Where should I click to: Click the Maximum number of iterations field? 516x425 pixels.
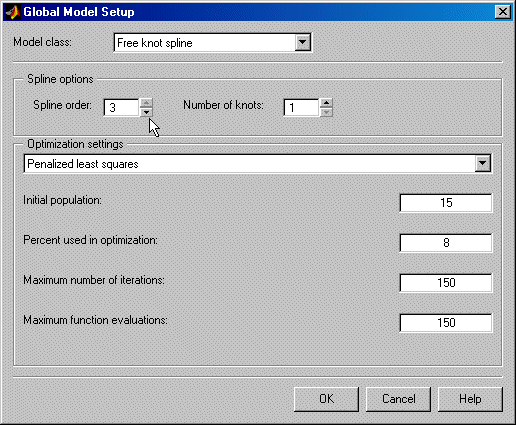tap(446, 283)
